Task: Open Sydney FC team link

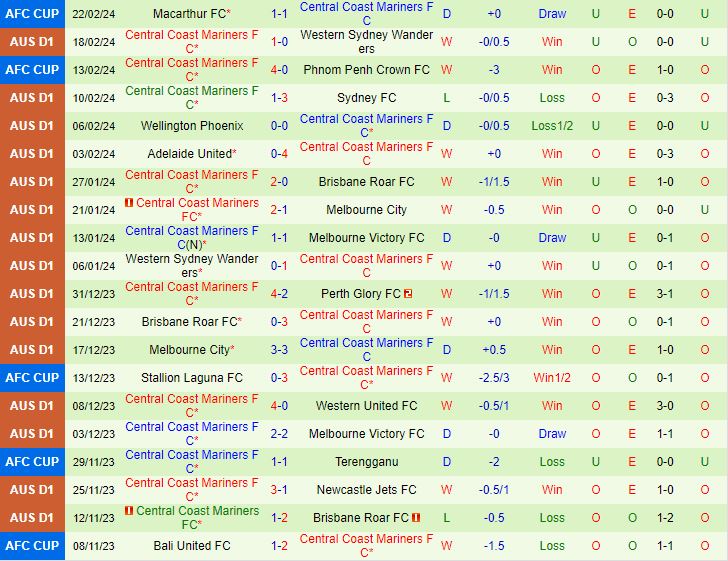Action: pos(366,98)
